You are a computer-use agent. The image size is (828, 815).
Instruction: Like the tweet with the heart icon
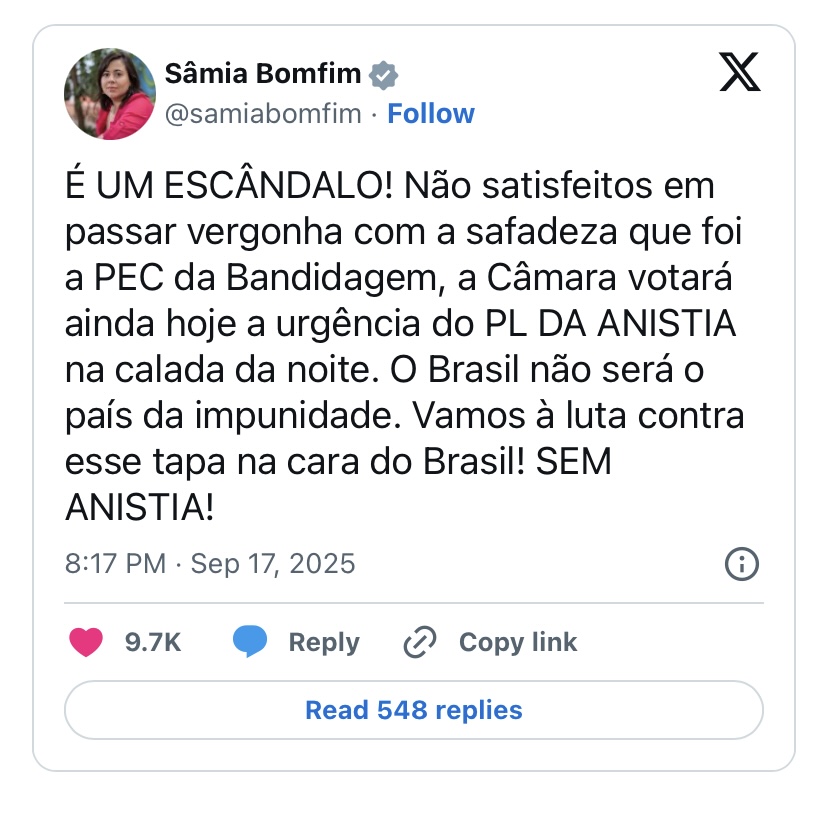click(x=86, y=642)
